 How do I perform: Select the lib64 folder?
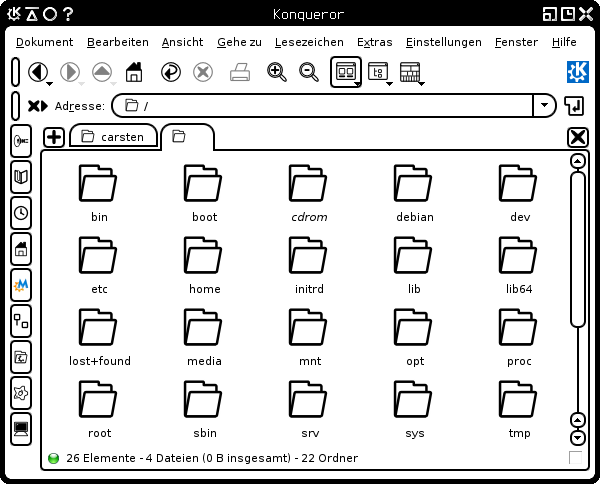(x=518, y=266)
